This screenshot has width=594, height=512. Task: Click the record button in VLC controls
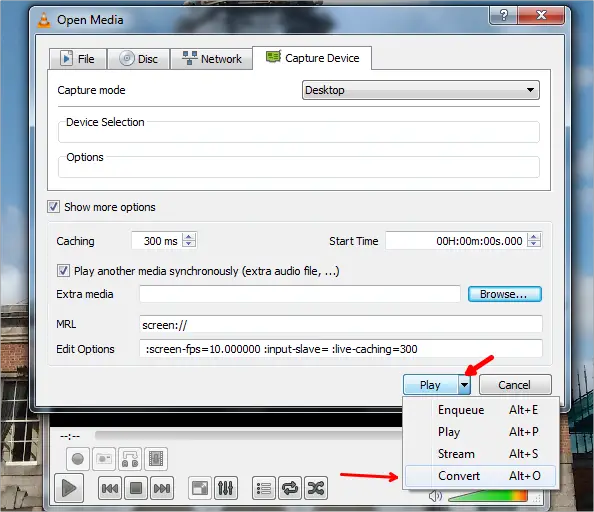click(78, 459)
